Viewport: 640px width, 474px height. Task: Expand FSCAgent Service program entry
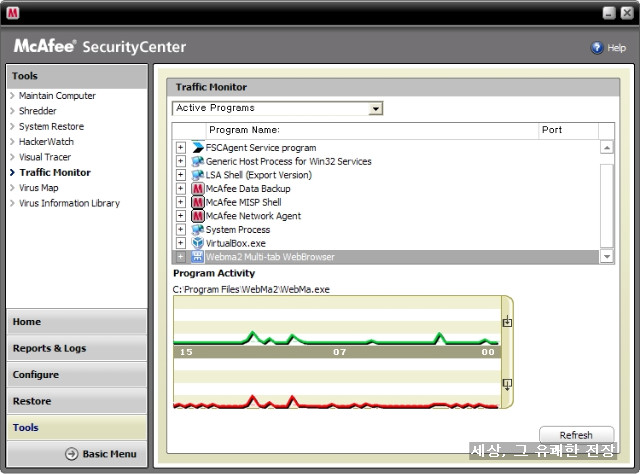180,147
